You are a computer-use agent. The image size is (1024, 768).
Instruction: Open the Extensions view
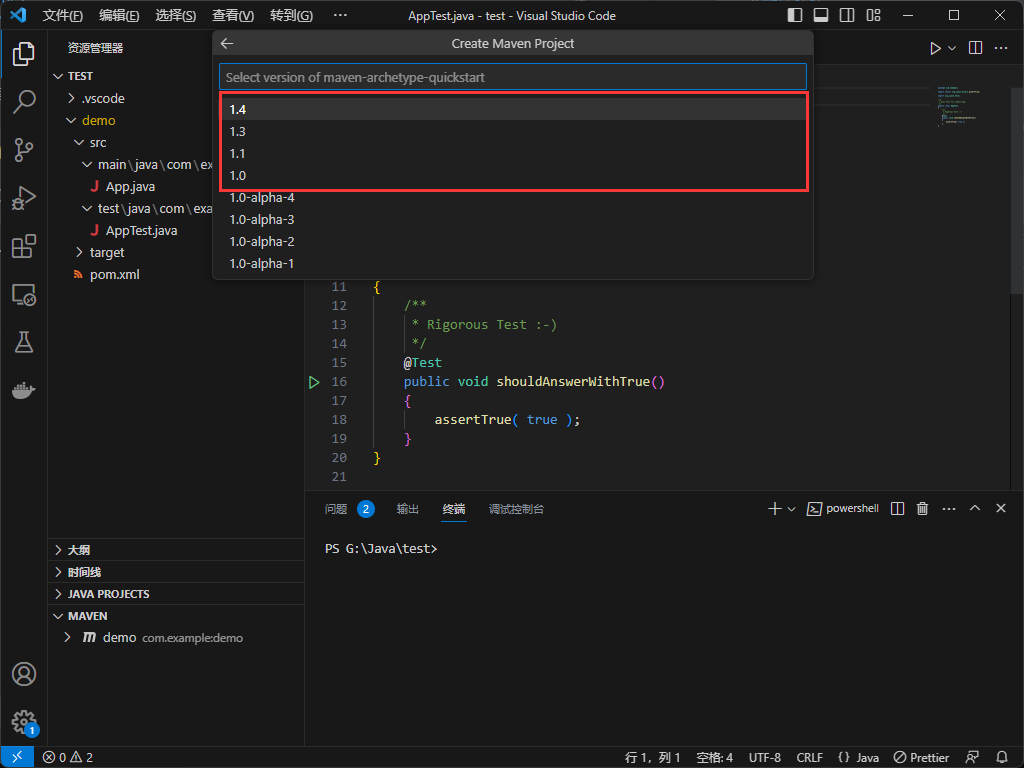pos(24,246)
